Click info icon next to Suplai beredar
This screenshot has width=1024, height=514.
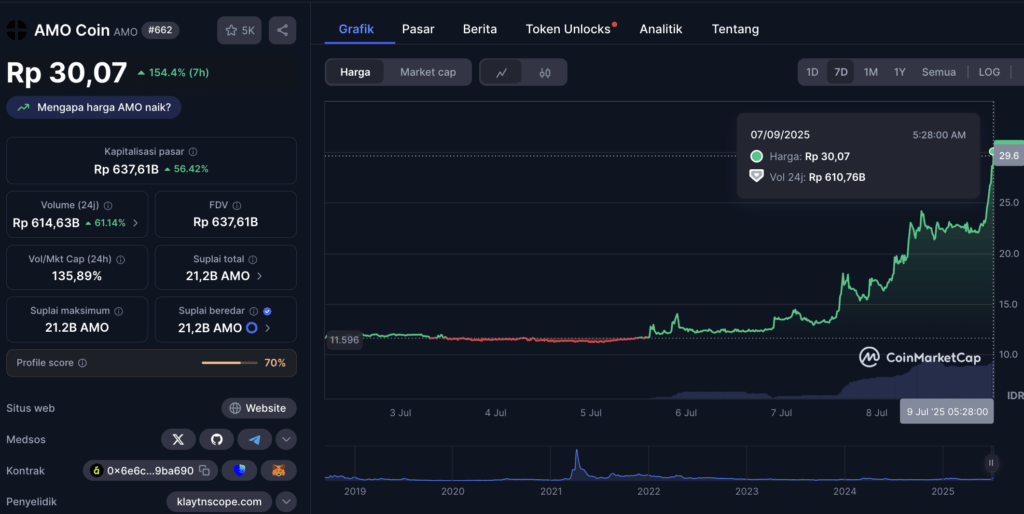point(253,311)
